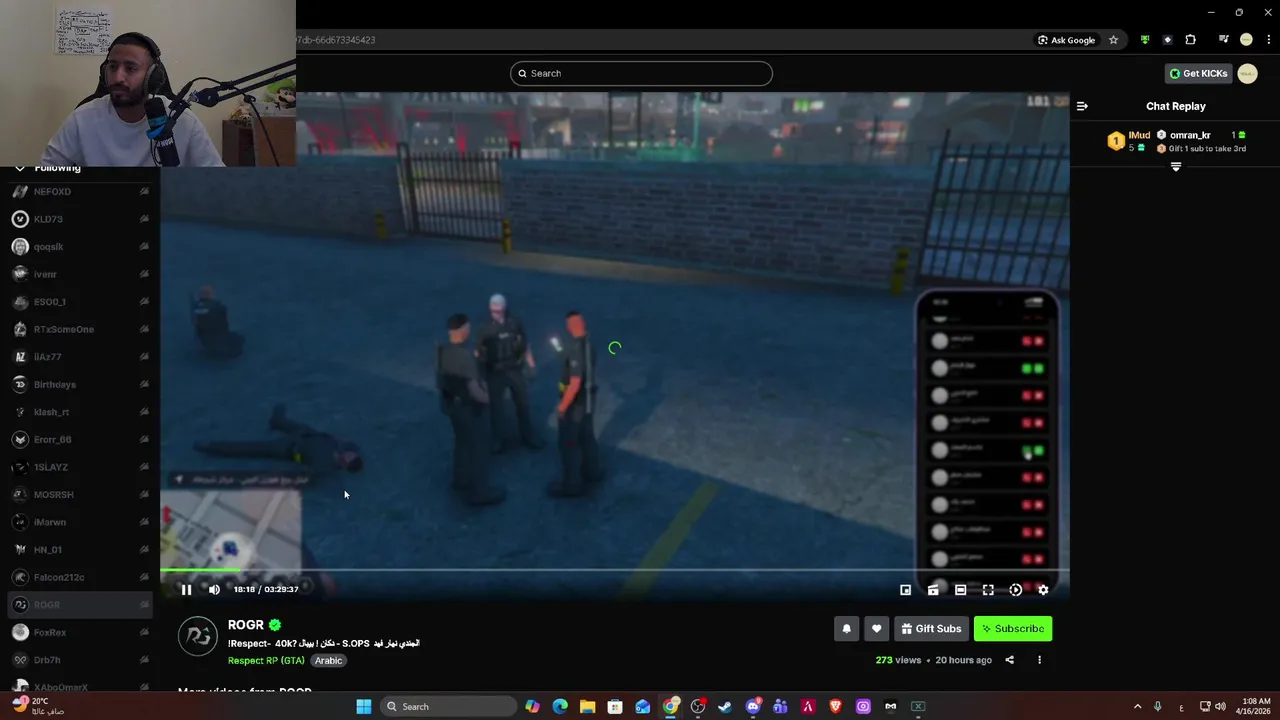Viewport: 1280px width, 720px height.
Task: Open ROGR's channel avatar below the video
Action: 198,637
